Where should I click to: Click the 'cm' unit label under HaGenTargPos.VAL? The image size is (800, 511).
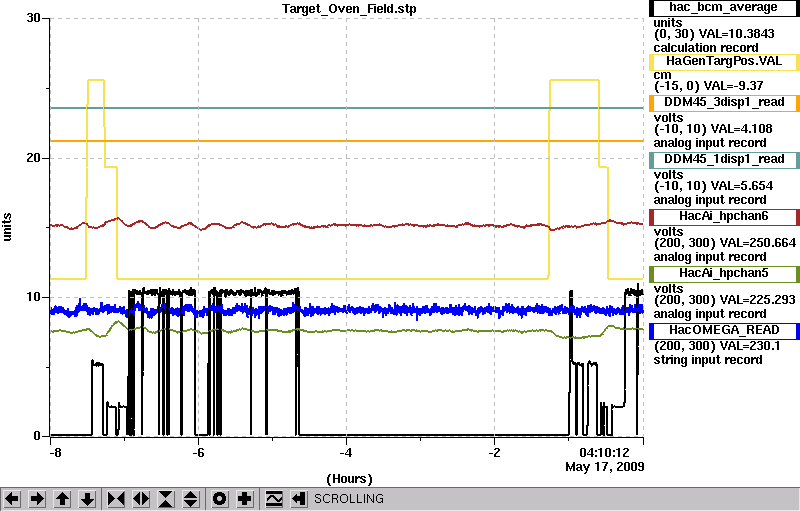(x=662, y=75)
